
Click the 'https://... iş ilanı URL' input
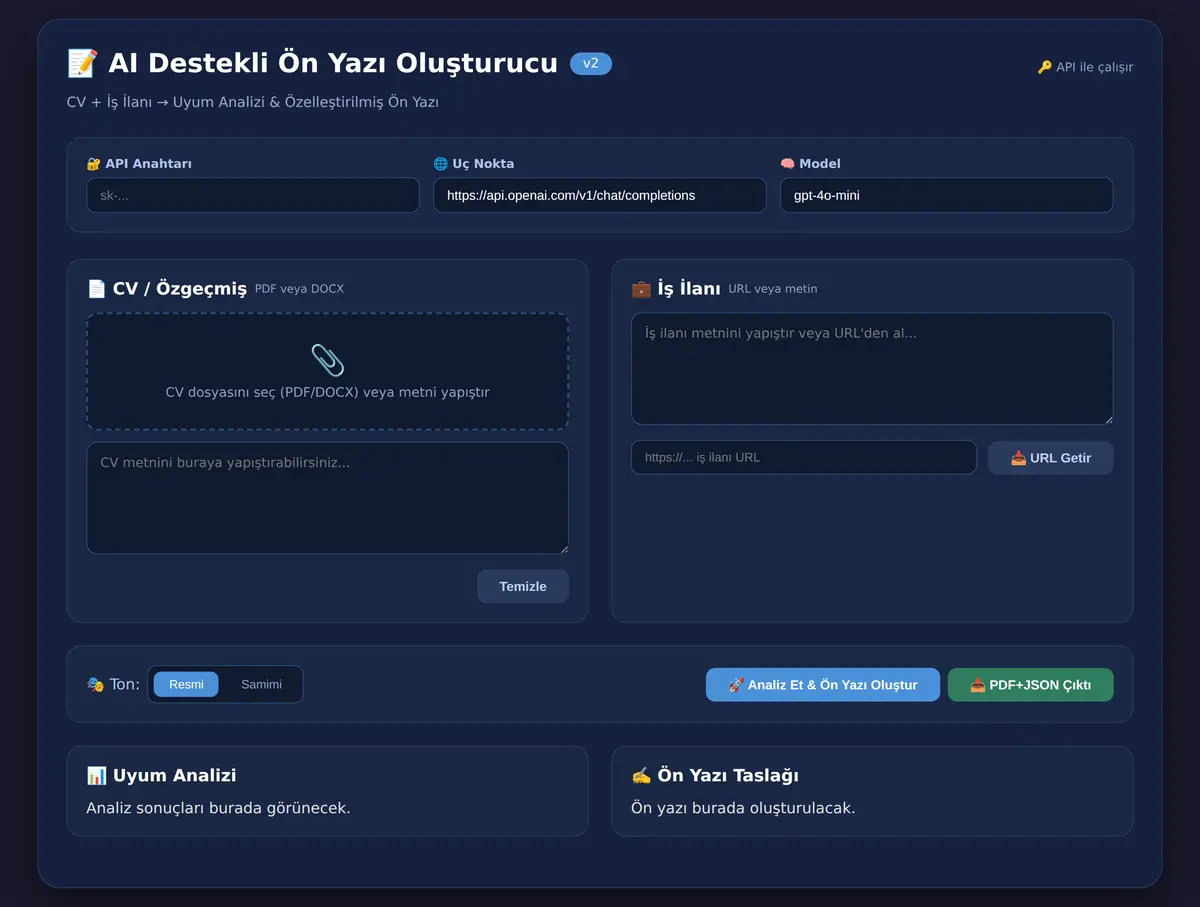click(804, 458)
